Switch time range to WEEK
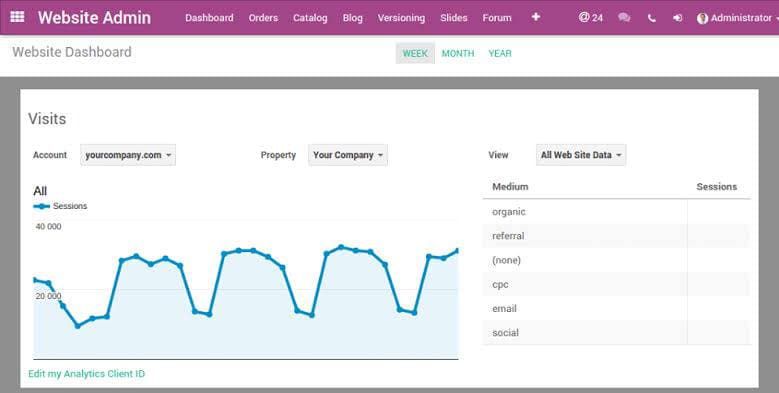779x393 pixels. (x=415, y=53)
